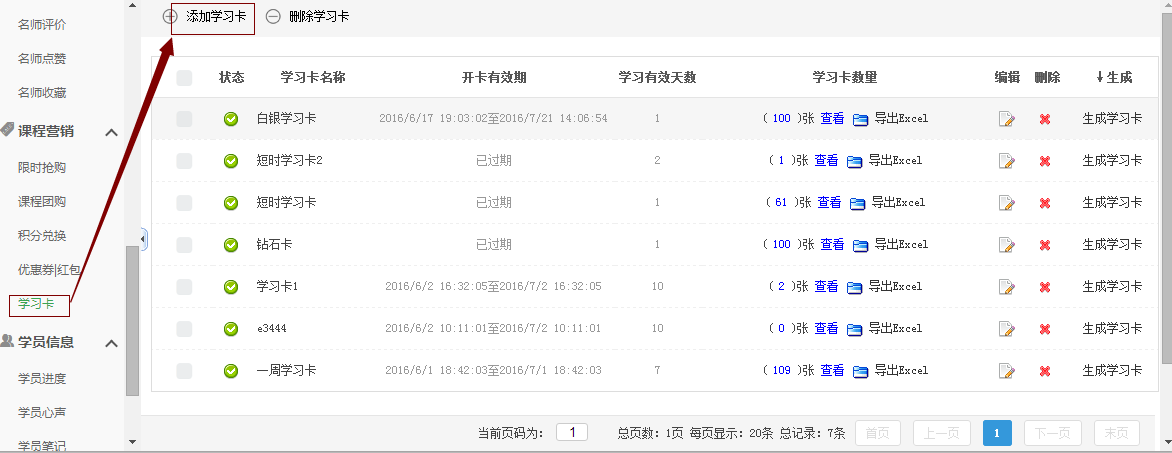
Task: Collapse the 课程营销 sidebar section
Action: coord(112,132)
